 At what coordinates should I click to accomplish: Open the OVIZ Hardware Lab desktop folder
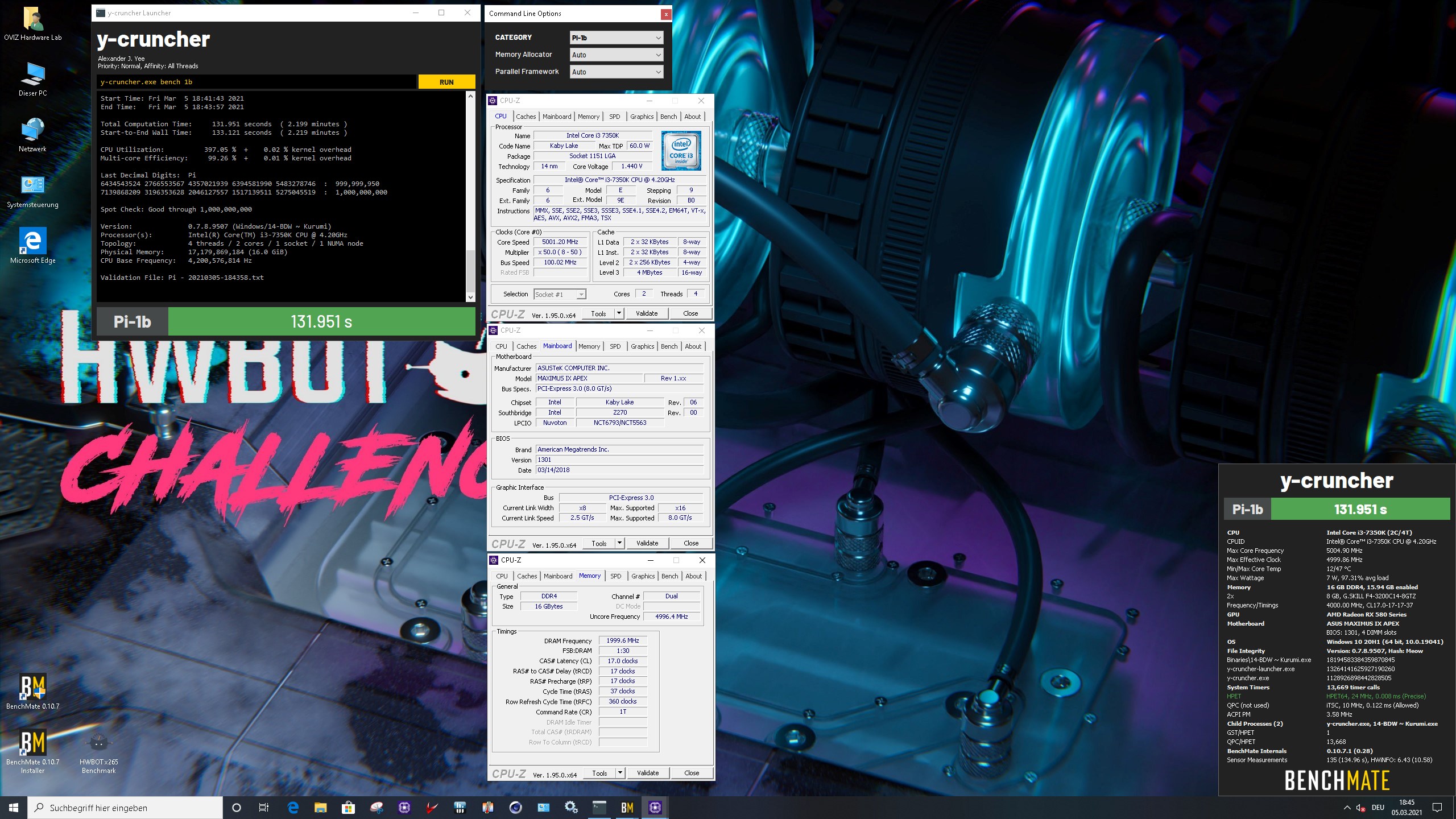(x=33, y=23)
